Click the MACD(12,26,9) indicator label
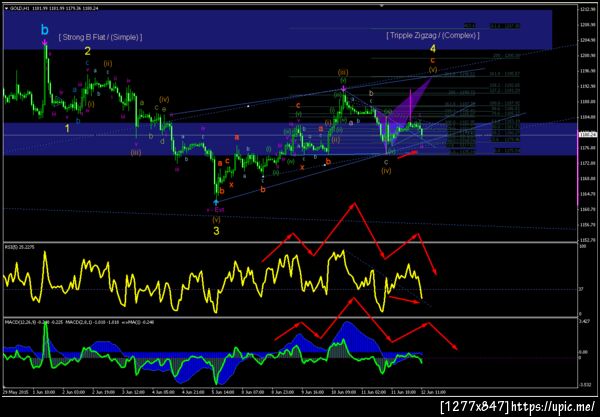The image size is (600, 417). (20, 323)
